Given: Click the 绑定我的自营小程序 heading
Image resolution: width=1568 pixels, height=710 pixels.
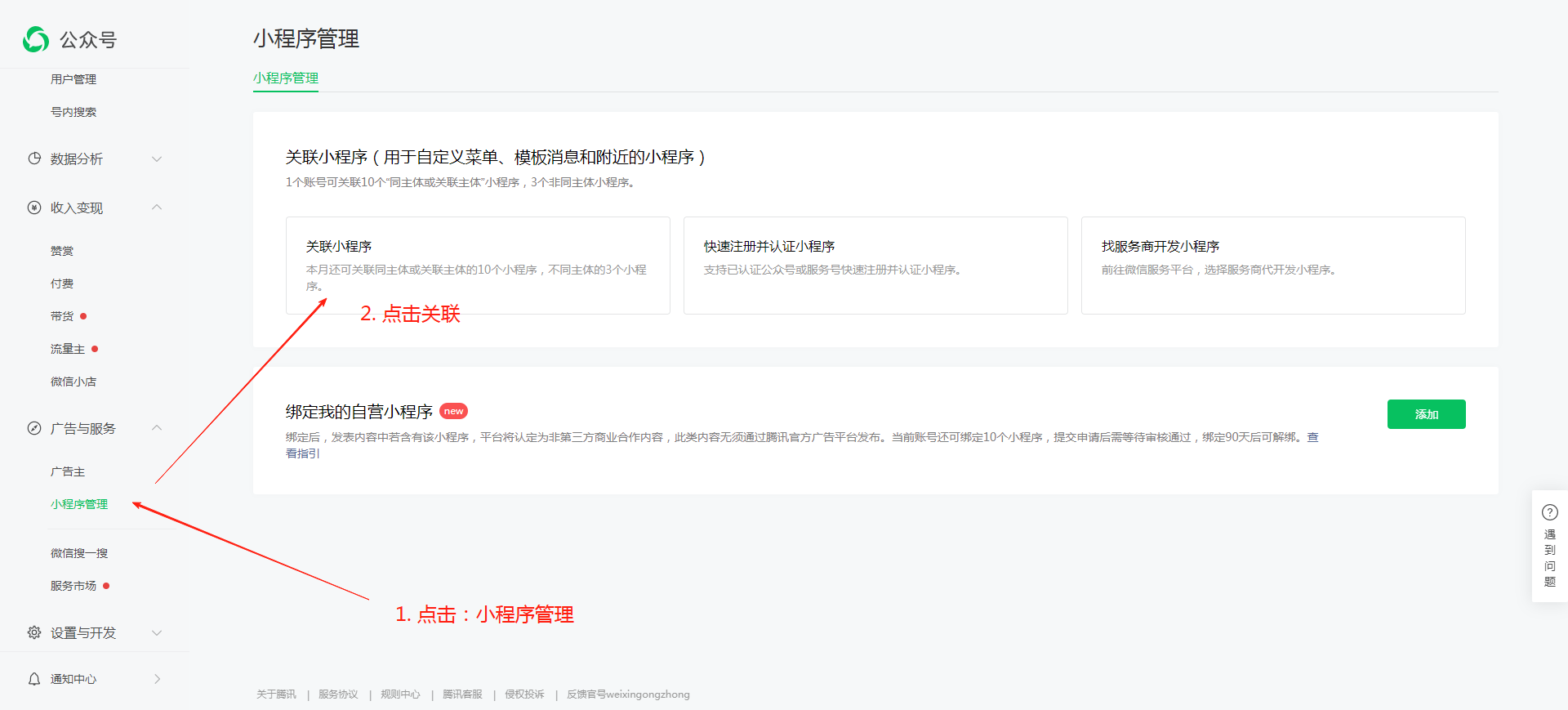Looking at the screenshot, I should coord(359,412).
